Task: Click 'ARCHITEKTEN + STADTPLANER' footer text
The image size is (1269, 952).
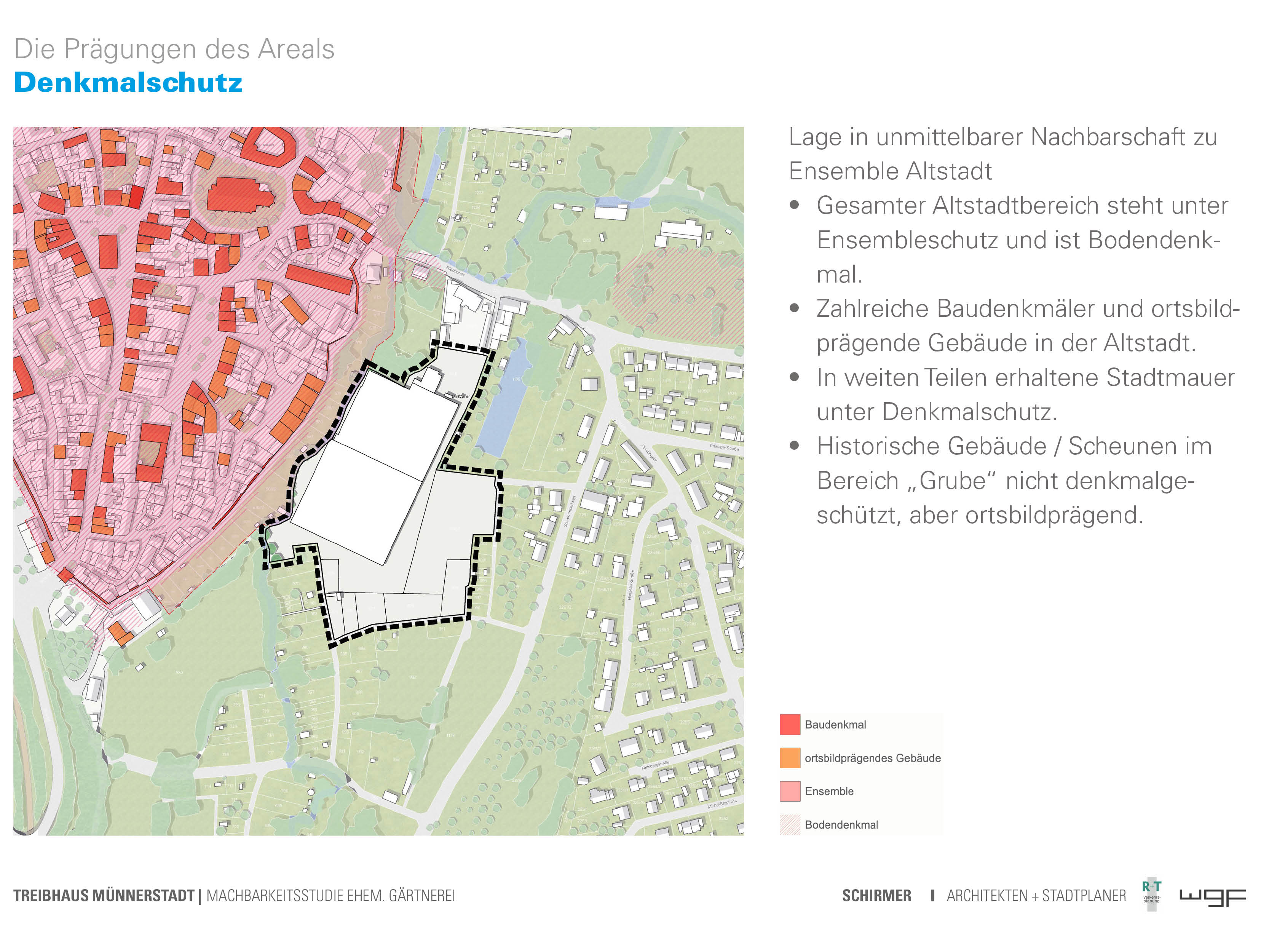Action: (1036, 896)
